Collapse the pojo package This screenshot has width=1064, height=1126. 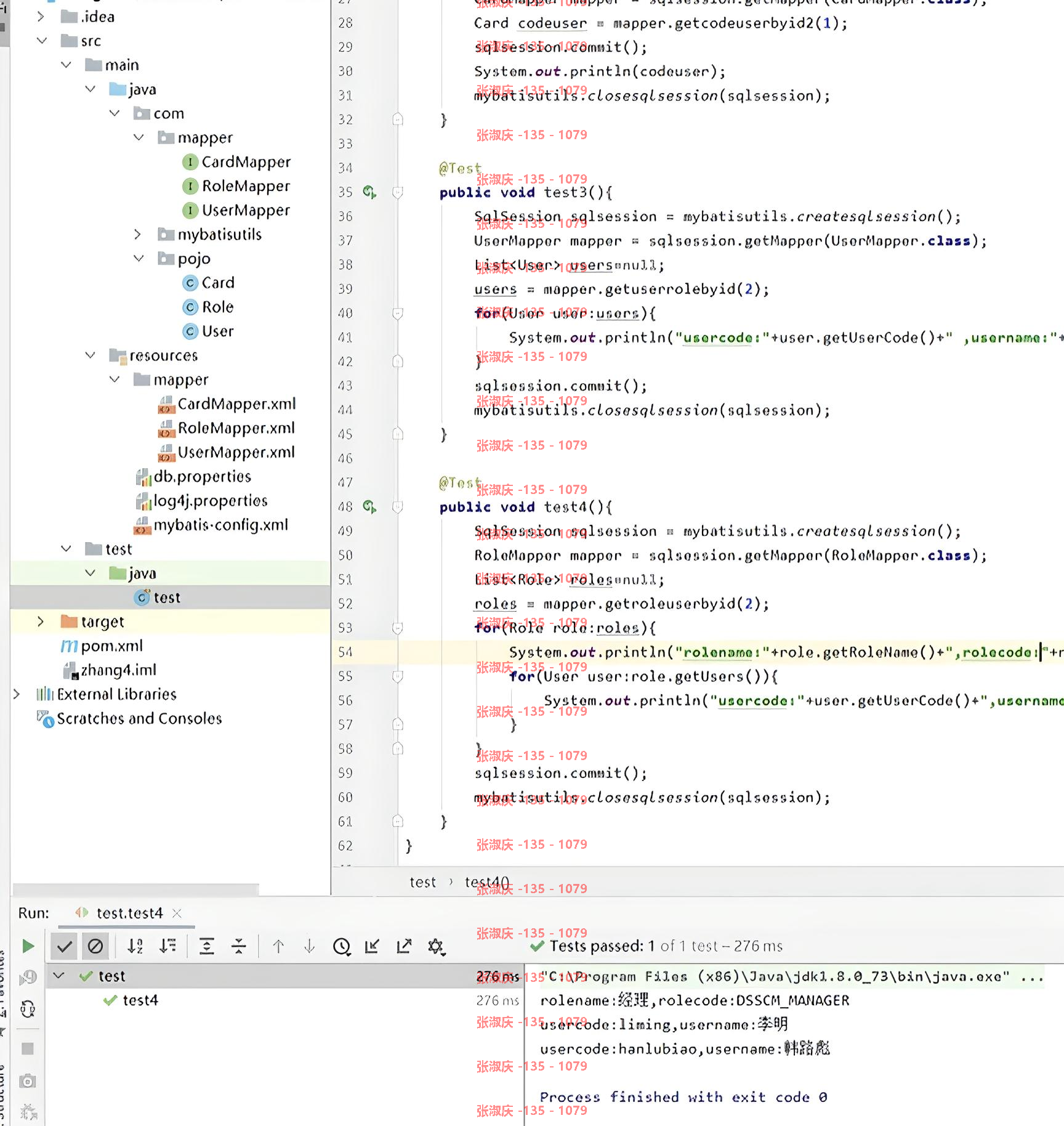[139, 258]
